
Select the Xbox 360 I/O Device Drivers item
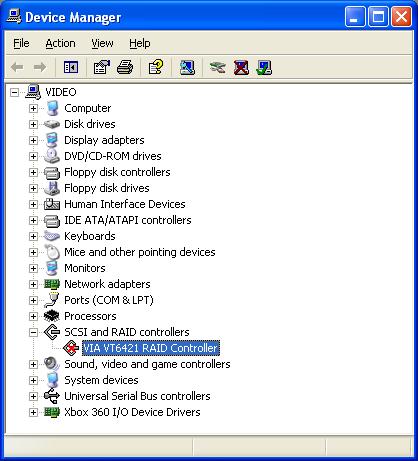(x=132, y=412)
